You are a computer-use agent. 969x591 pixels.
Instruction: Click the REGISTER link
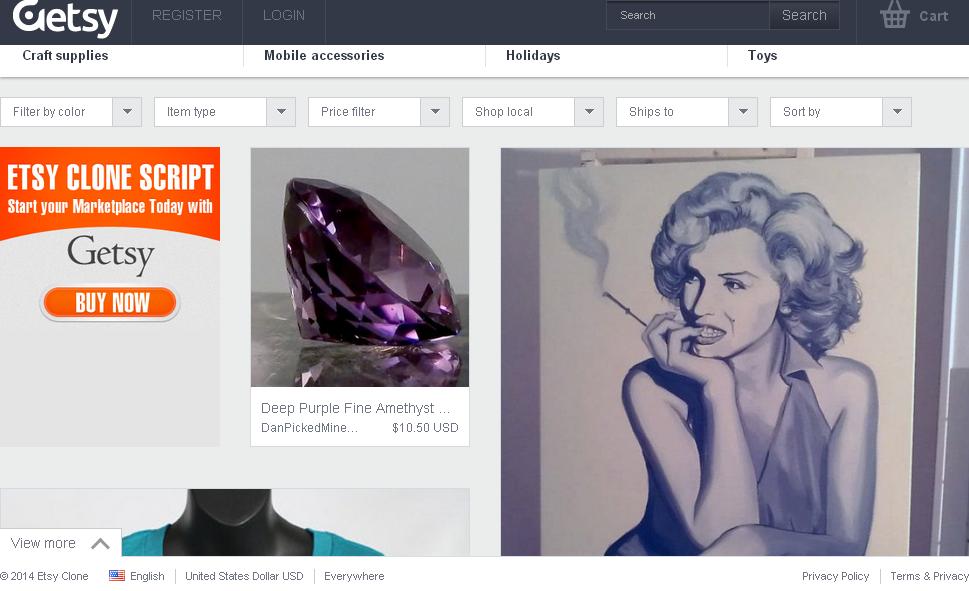[x=187, y=16]
